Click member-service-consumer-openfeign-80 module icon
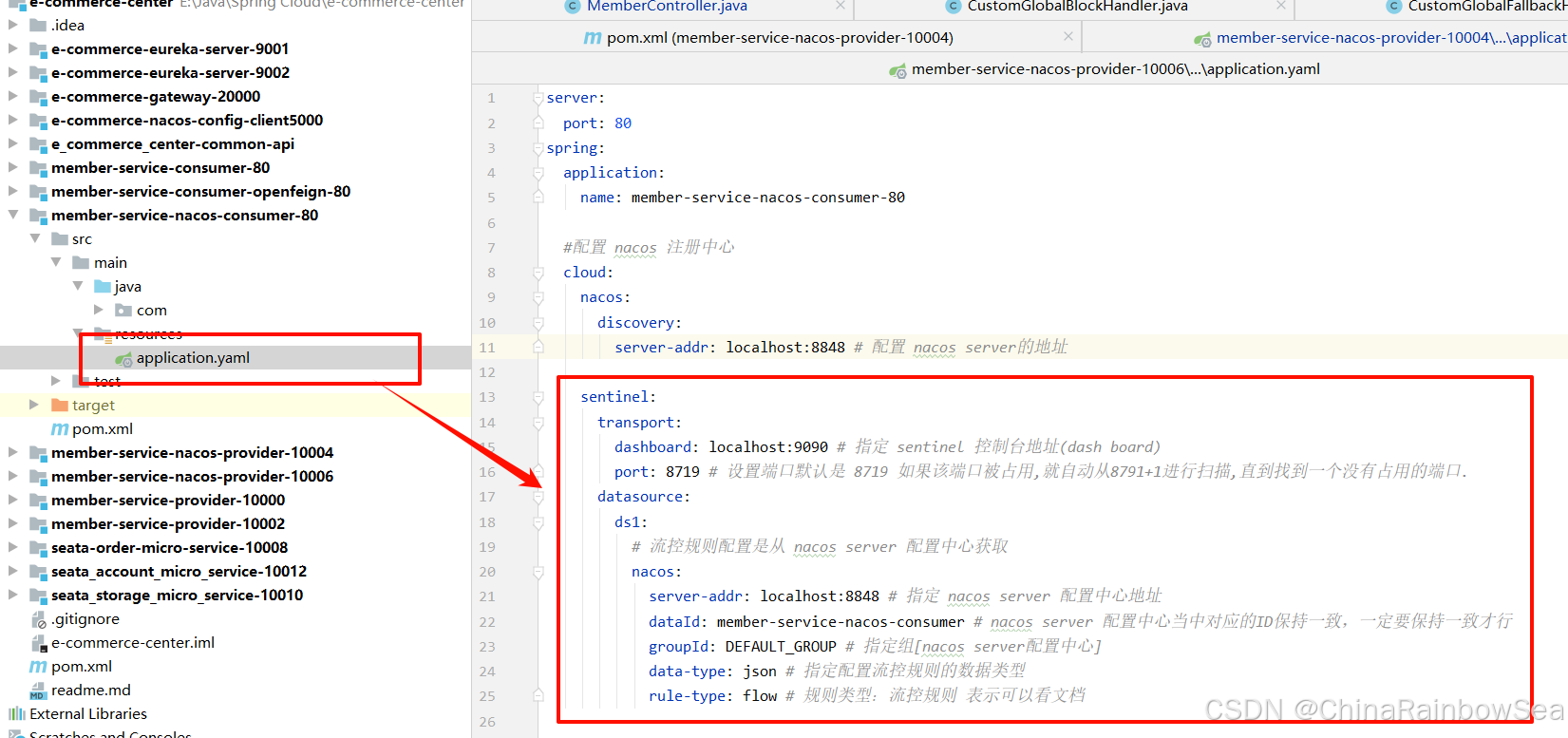The width and height of the screenshot is (1568, 738). [x=38, y=192]
